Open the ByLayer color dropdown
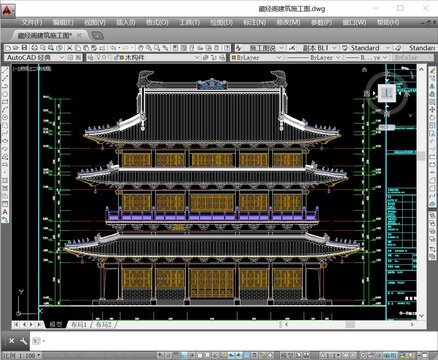Image resolution: width=438 pixels, height=360 pixels. click(x=279, y=58)
